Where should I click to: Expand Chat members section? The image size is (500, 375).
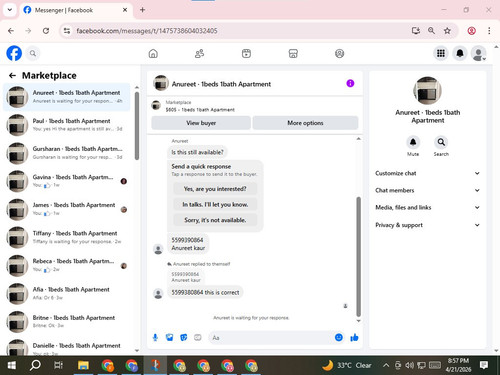[428, 190]
